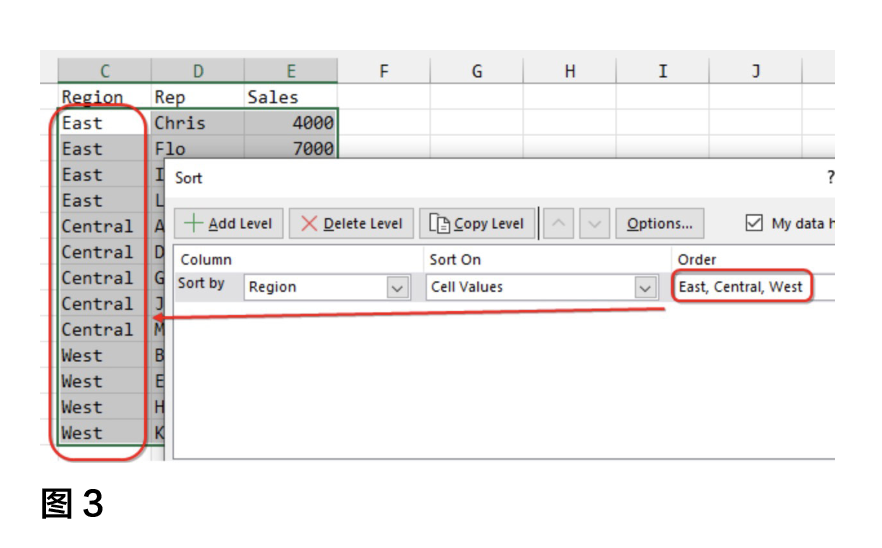Click the Add Level button

coord(229,224)
